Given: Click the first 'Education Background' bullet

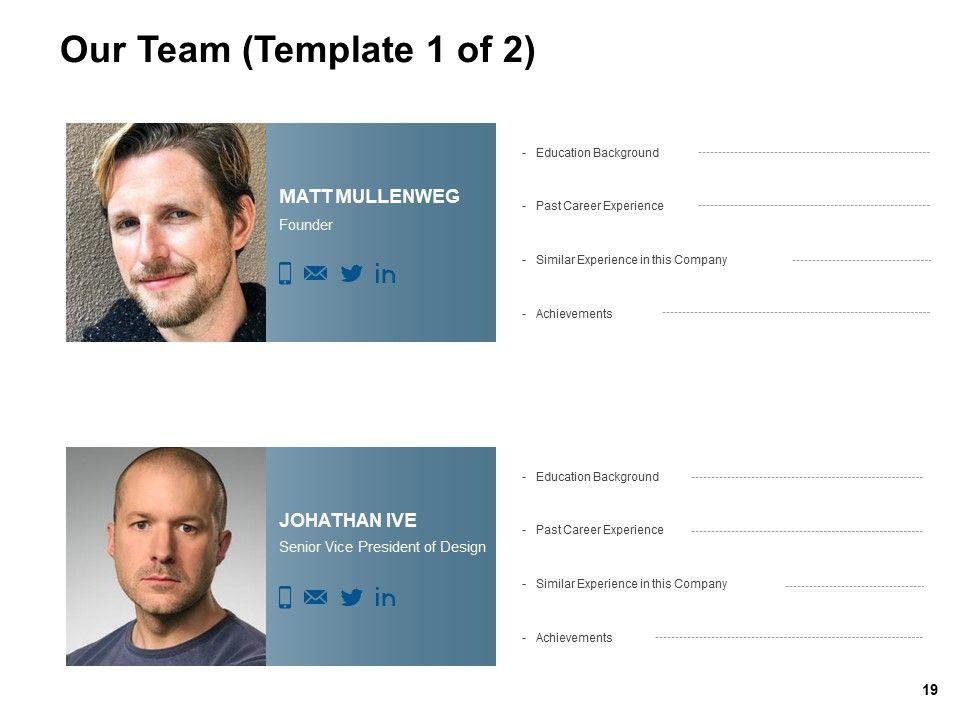Looking at the screenshot, I should point(597,153).
